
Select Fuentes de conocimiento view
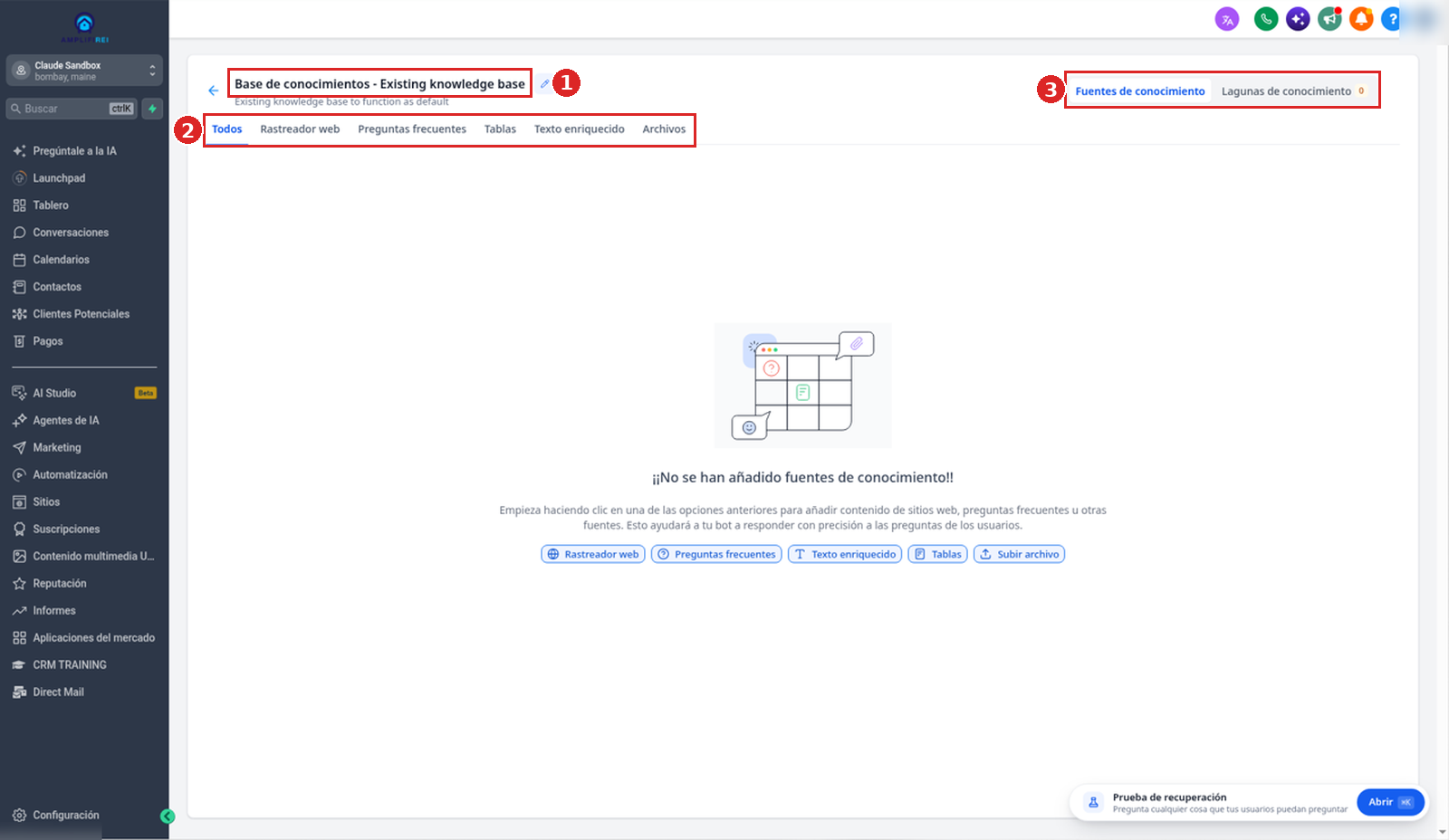pyautogui.click(x=1140, y=91)
